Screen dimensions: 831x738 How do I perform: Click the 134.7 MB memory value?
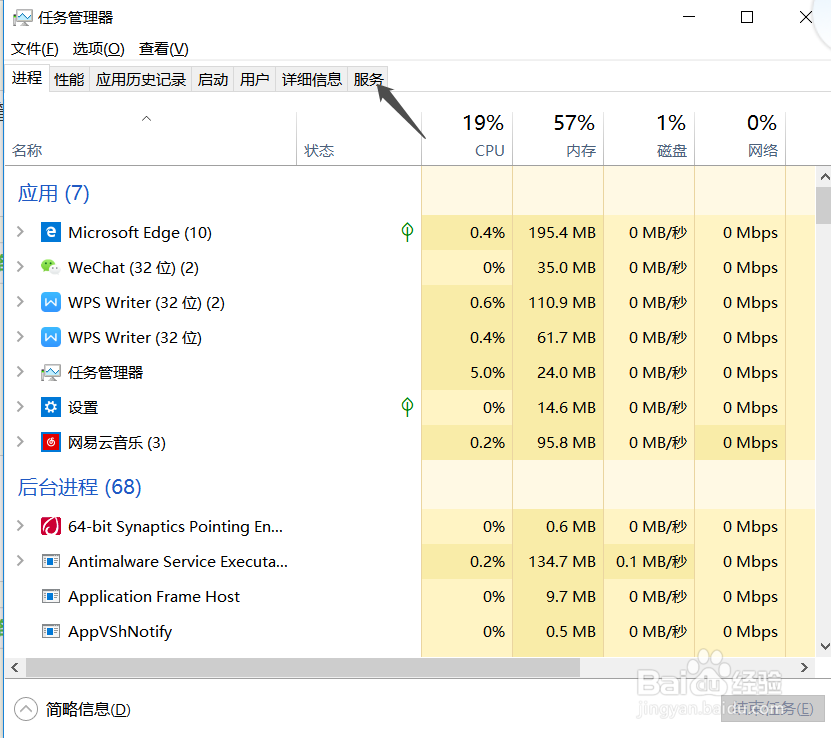click(562, 562)
